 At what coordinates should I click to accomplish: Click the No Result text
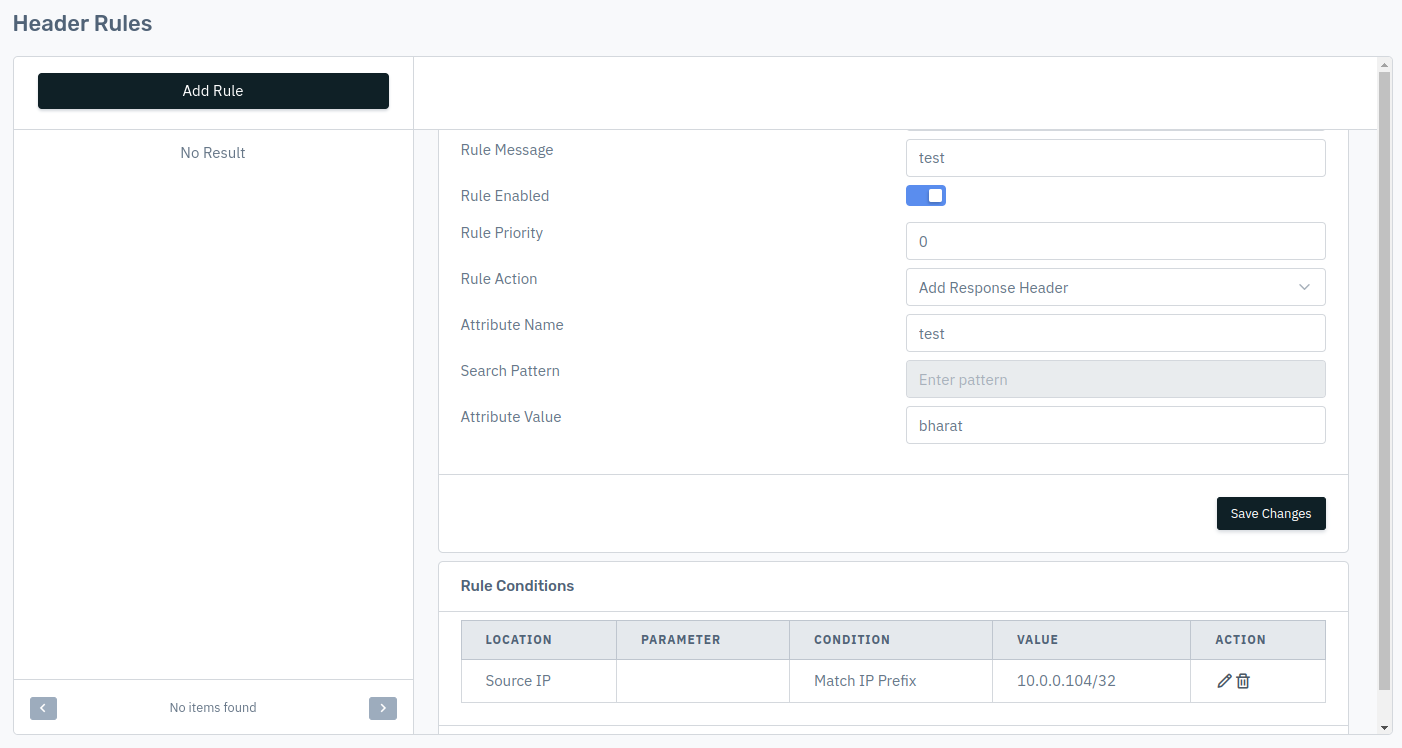213,153
